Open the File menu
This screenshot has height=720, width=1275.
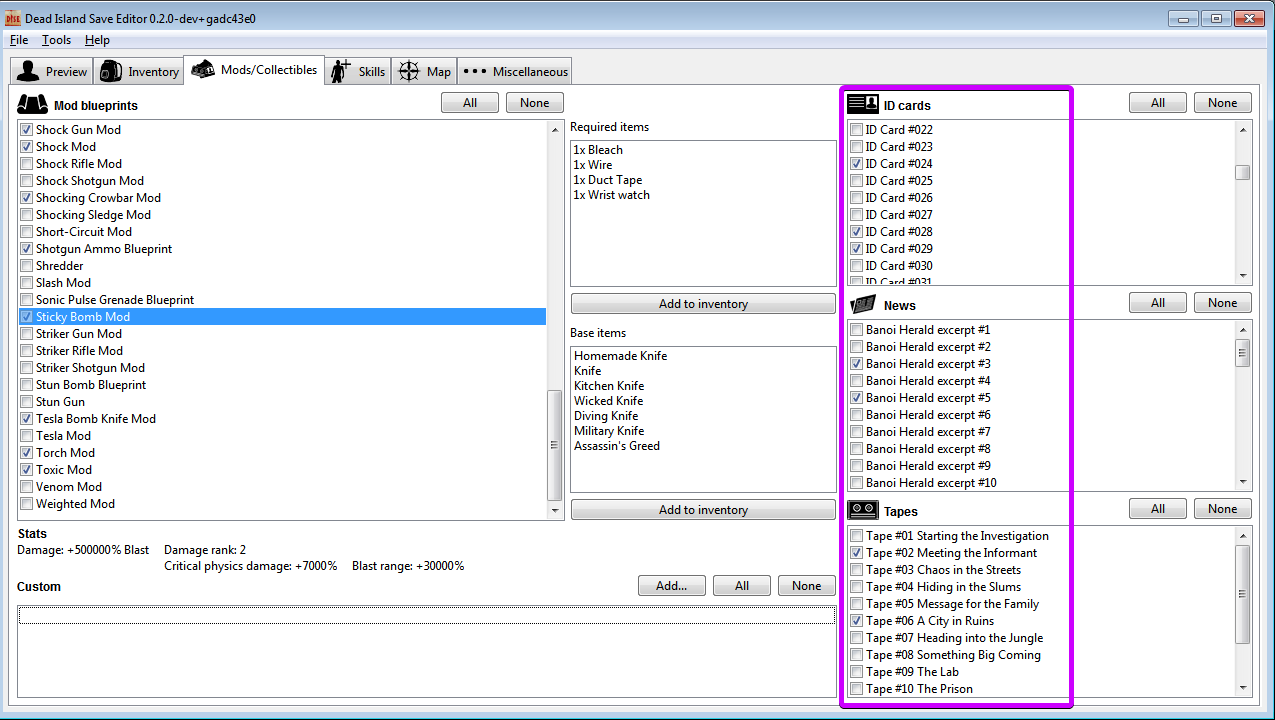click(19, 40)
